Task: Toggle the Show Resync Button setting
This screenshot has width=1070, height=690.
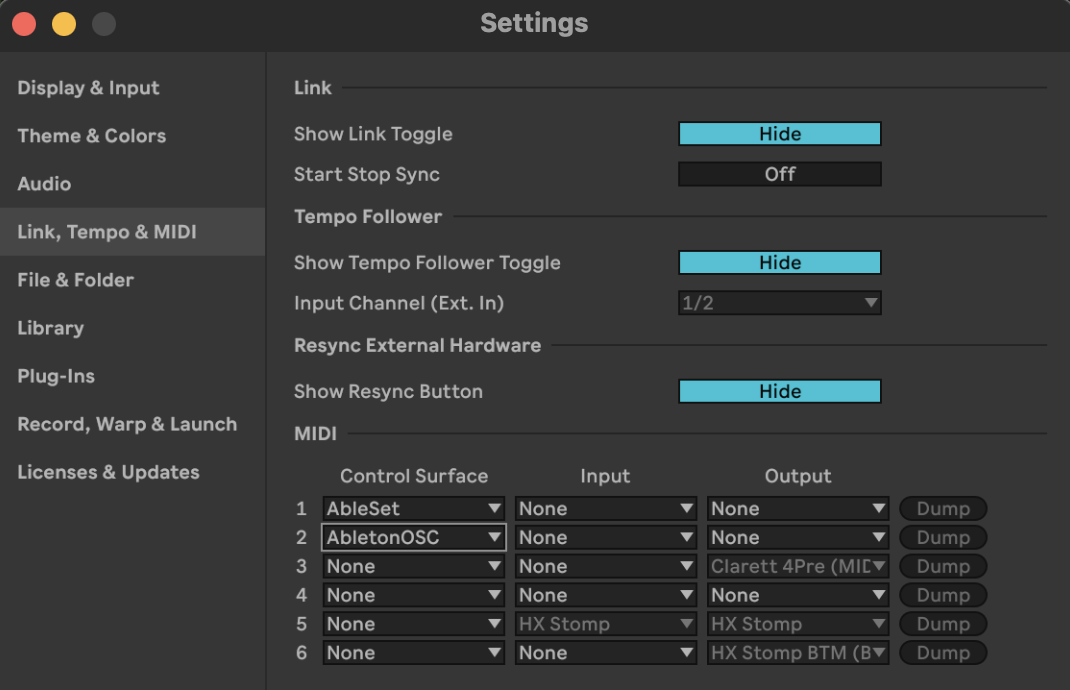Action: 779,391
